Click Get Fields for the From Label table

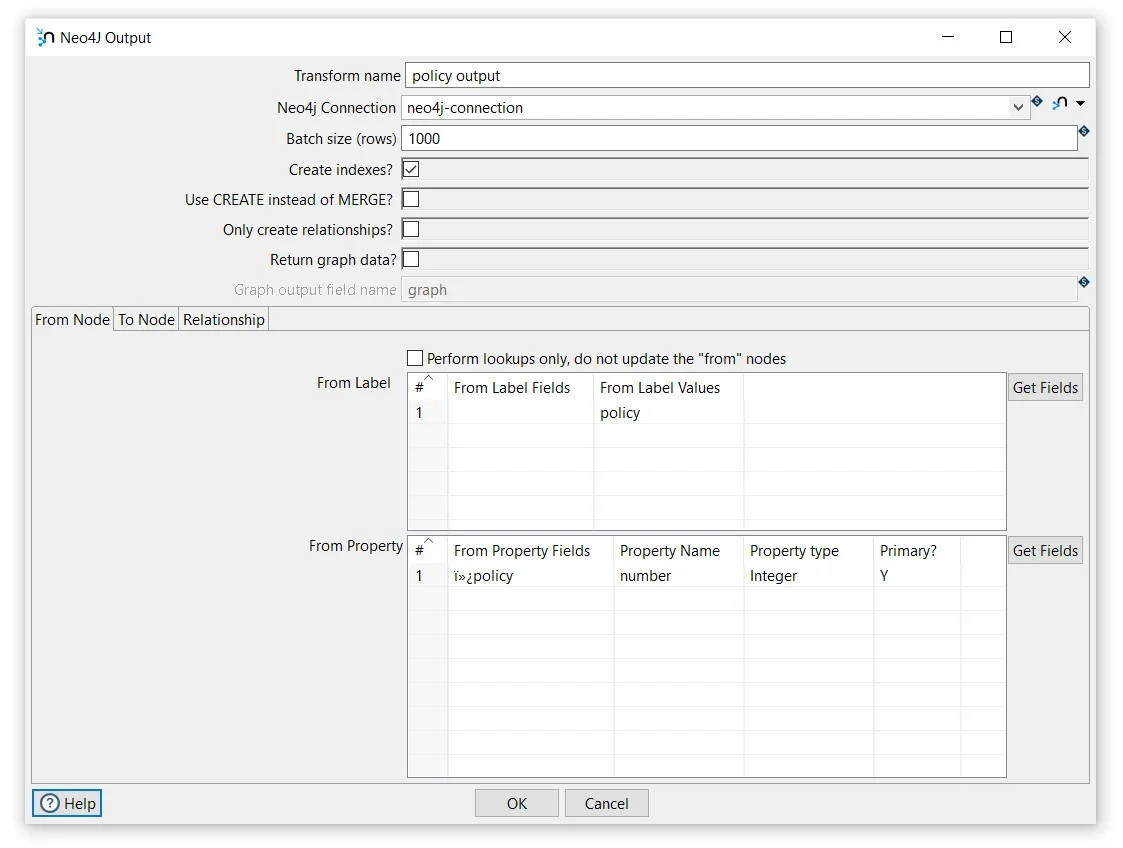(1045, 387)
